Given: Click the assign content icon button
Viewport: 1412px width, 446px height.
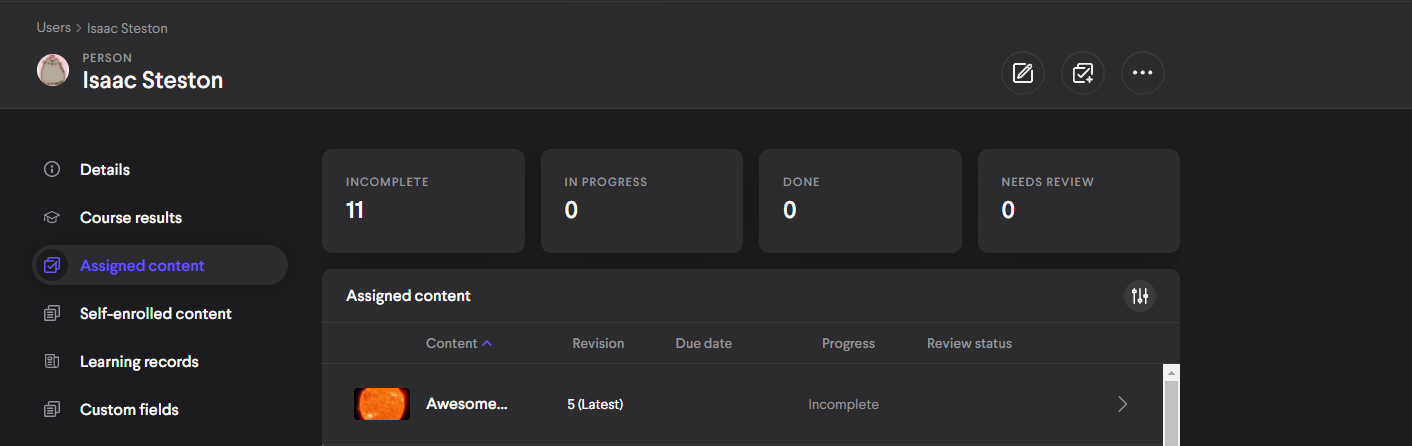Looking at the screenshot, I should point(1082,73).
